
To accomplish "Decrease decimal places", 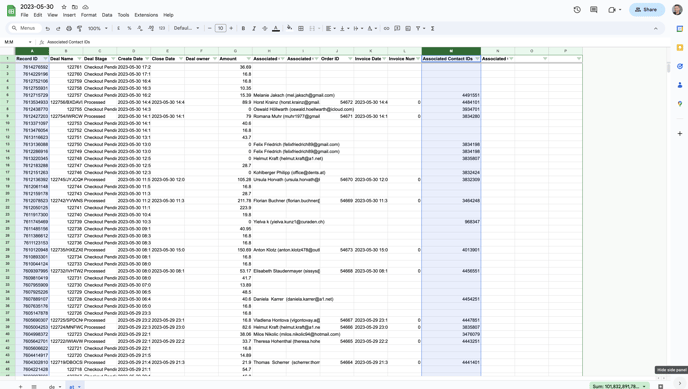I will [x=140, y=29].
